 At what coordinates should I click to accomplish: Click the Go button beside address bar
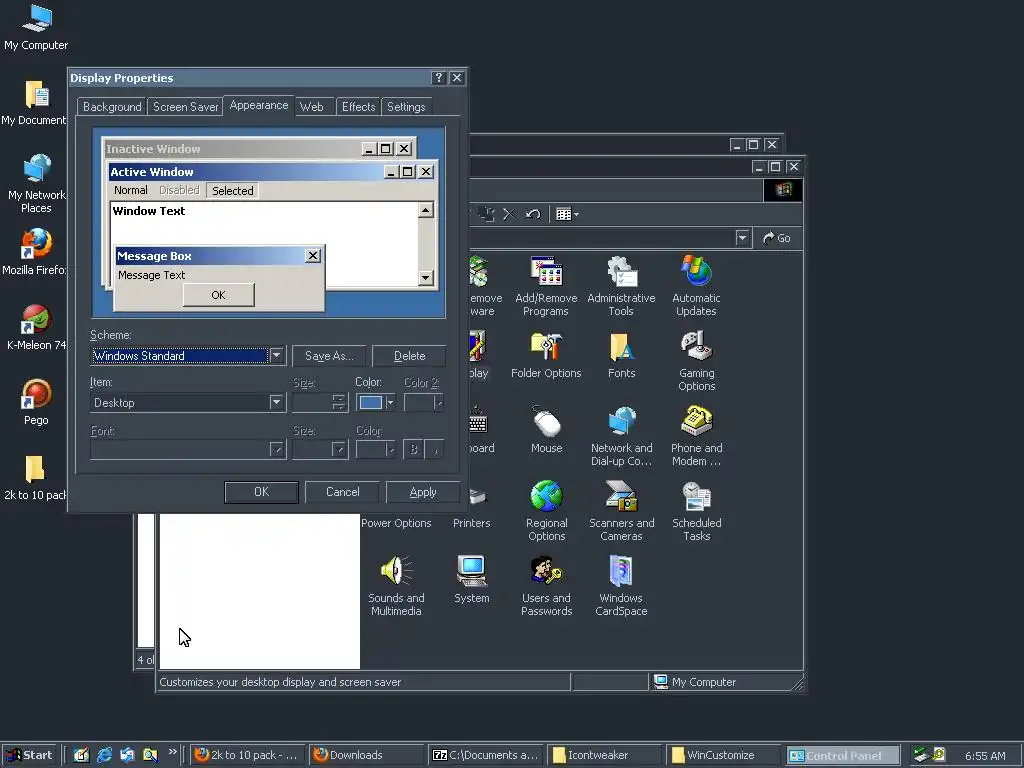coord(776,238)
